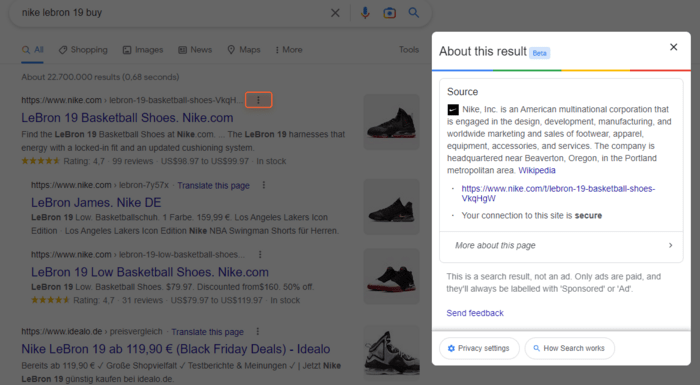The image size is (700, 385).
Task: Click 'Translate this page' for Nike DE result
Action: [x=213, y=185]
